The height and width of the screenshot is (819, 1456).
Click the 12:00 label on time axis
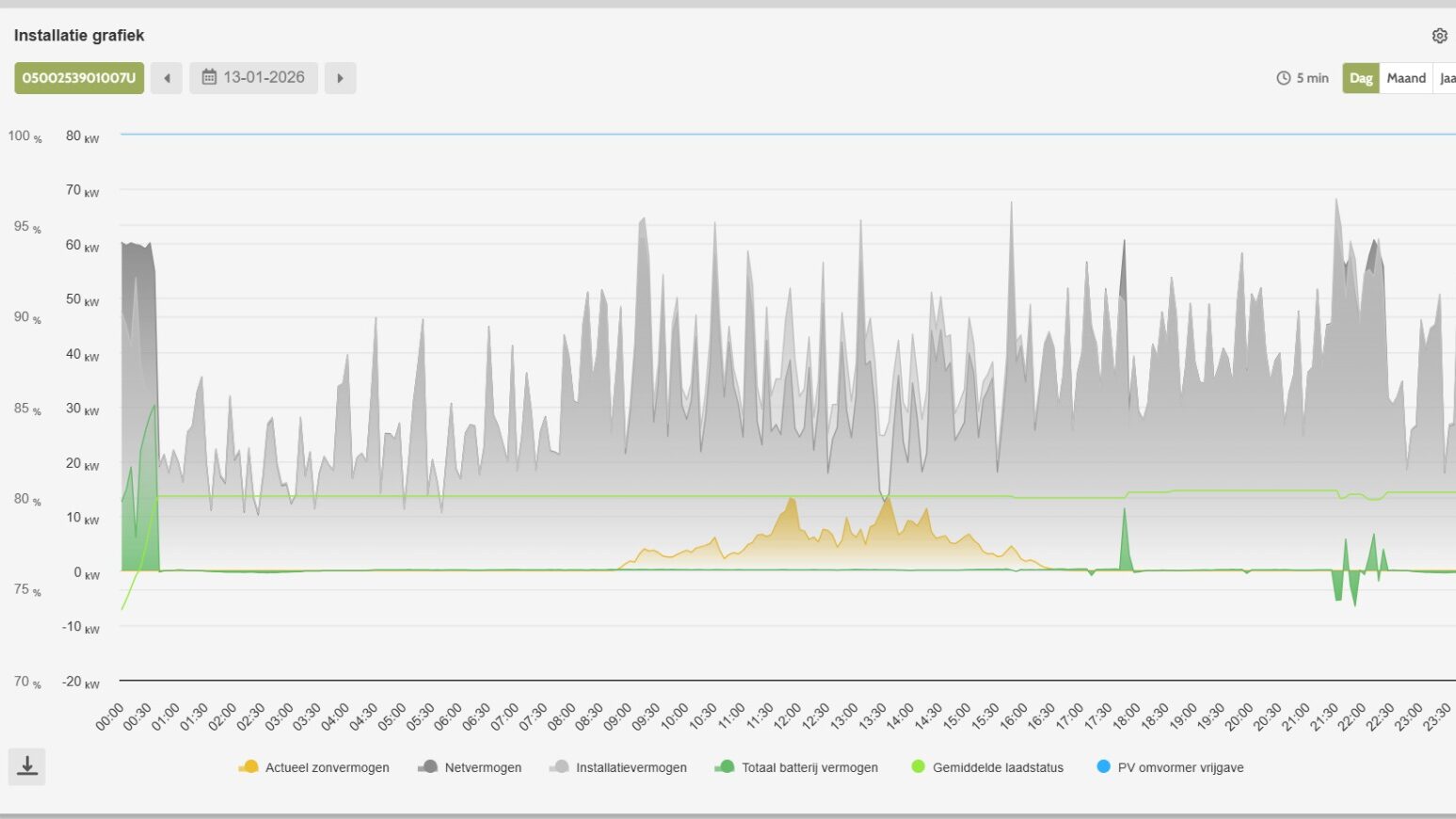(787, 717)
